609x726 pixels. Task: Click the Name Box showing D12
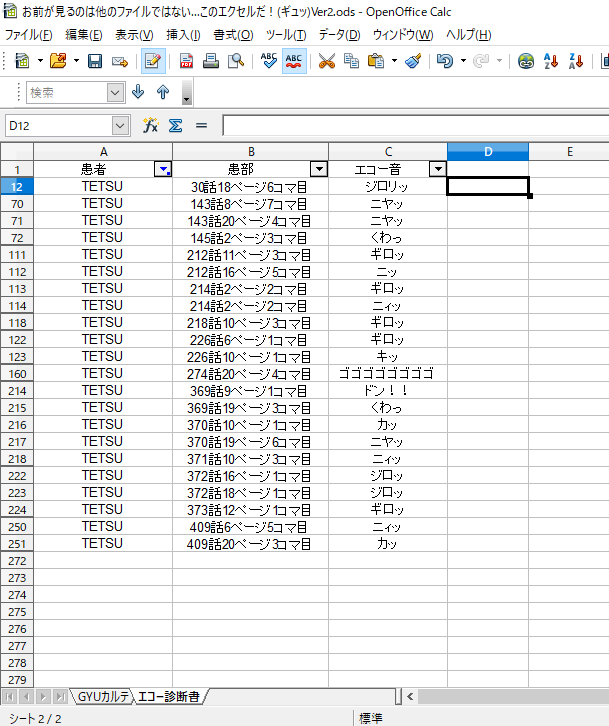tap(59, 125)
